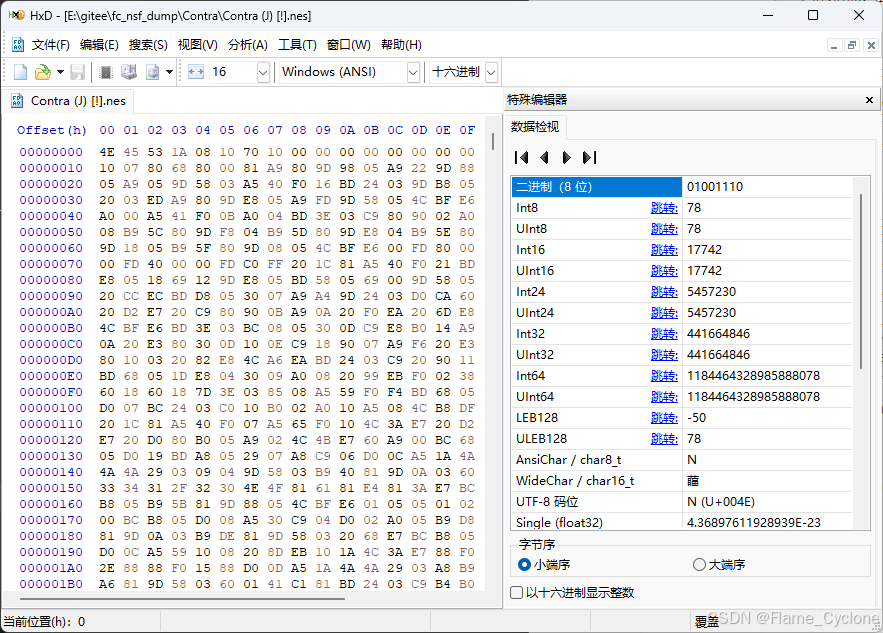Click the hex view horizontal scrollbar
The width and height of the screenshot is (883, 633).
(x=182, y=599)
